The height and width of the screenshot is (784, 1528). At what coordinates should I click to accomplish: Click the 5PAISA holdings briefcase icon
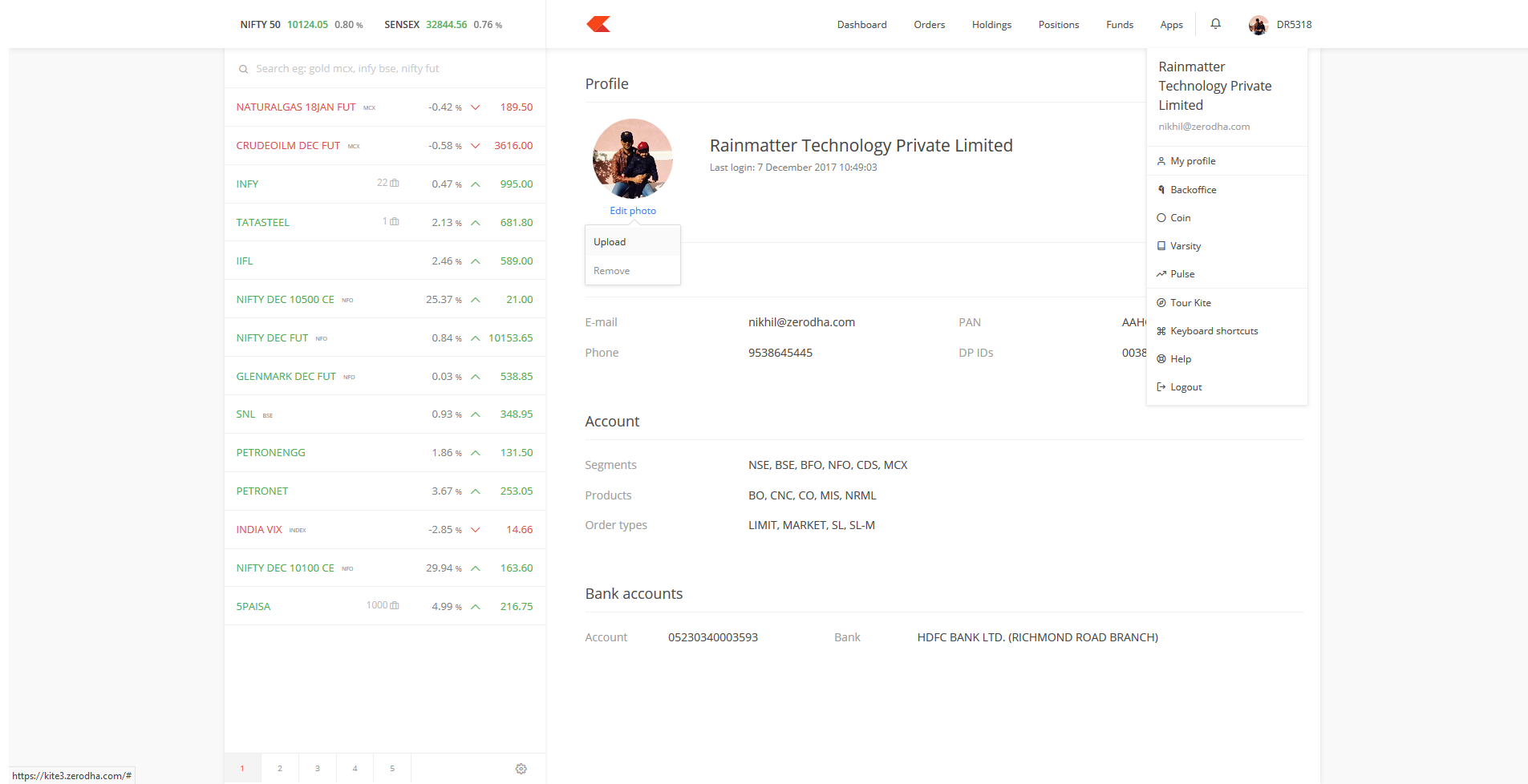395,606
